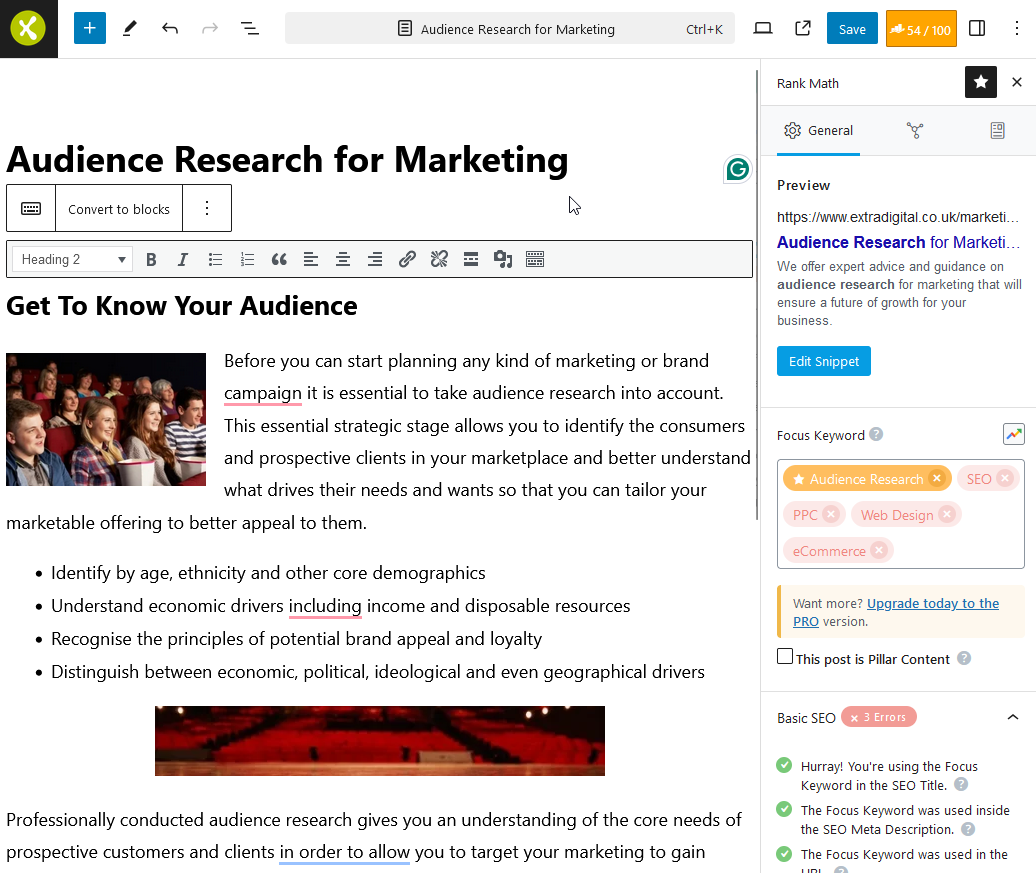The width and height of the screenshot is (1036, 873).
Task: Click the device preview icon
Action: point(763,28)
